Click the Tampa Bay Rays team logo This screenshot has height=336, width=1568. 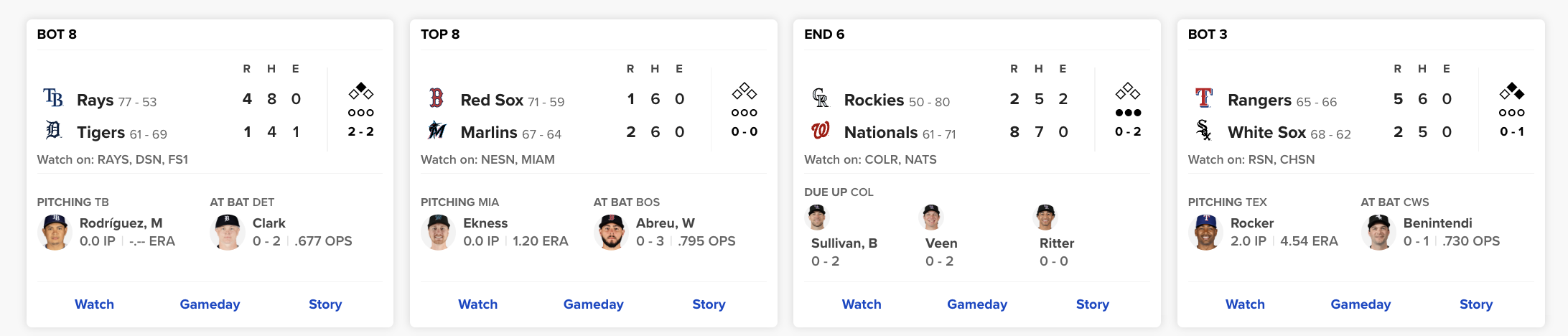click(54, 98)
